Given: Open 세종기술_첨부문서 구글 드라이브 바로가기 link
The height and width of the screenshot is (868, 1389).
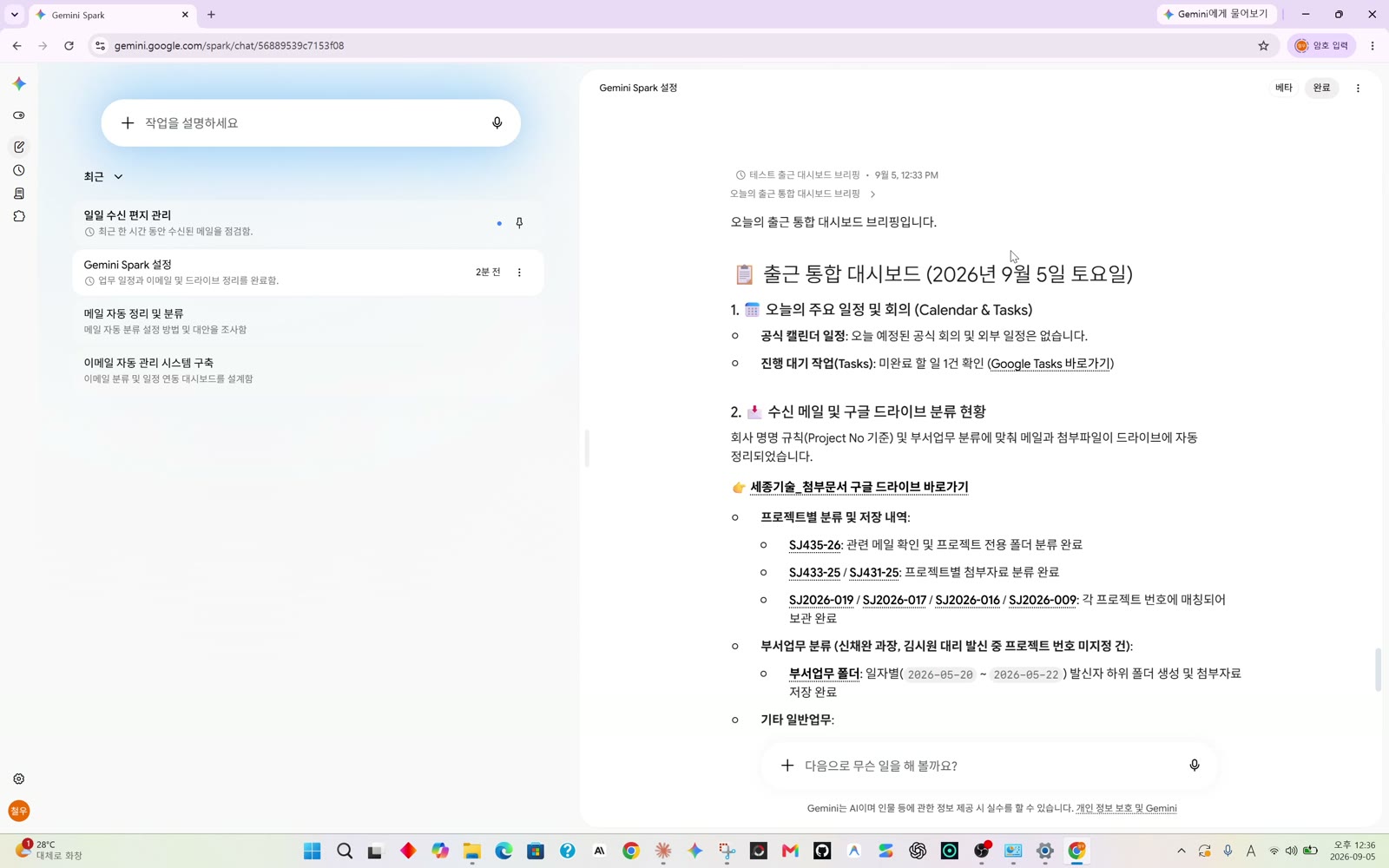Looking at the screenshot, I should click(x=859, y=487).
